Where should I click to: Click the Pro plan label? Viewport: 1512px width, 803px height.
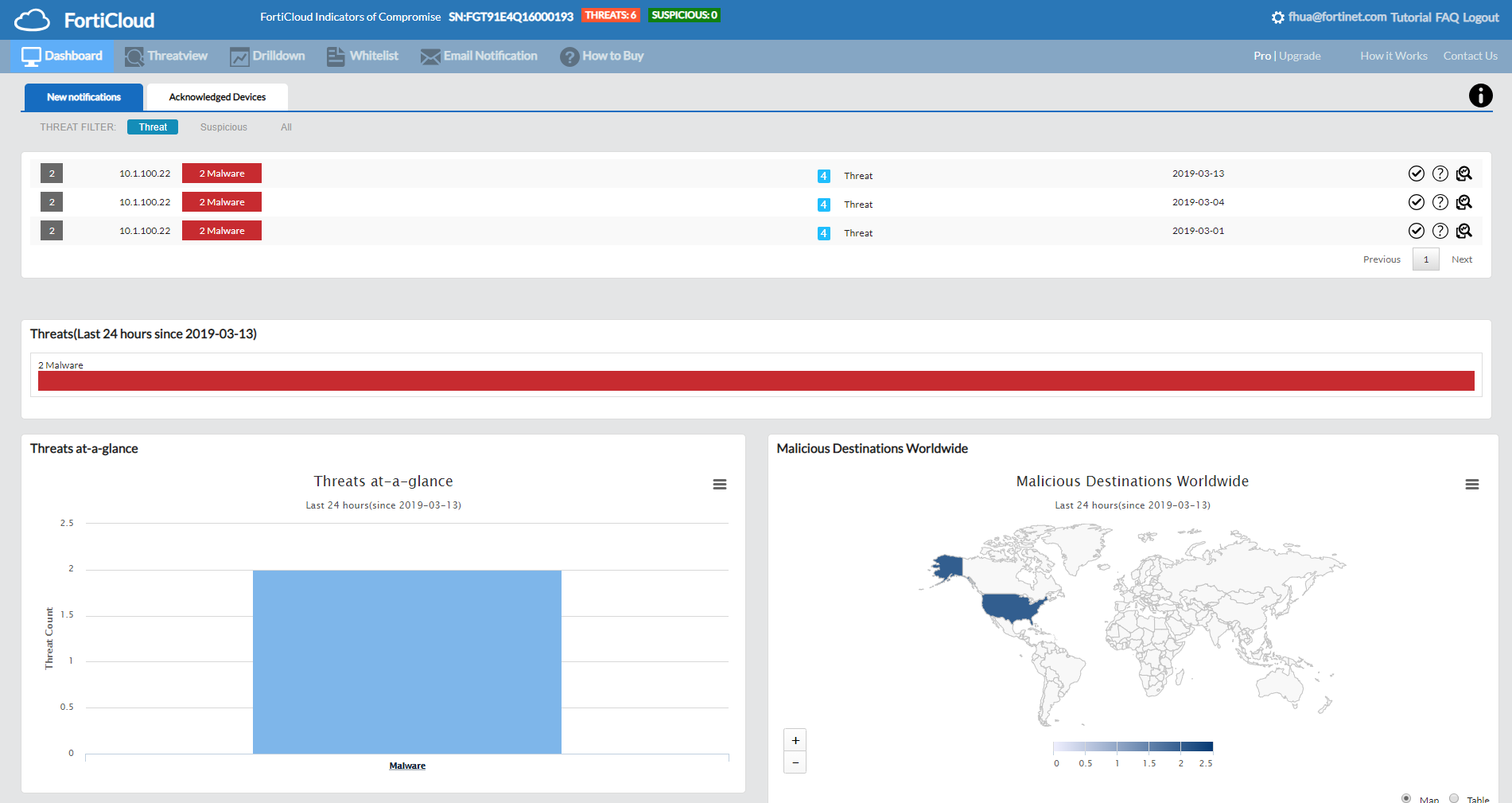click(x=1261, y=56)
